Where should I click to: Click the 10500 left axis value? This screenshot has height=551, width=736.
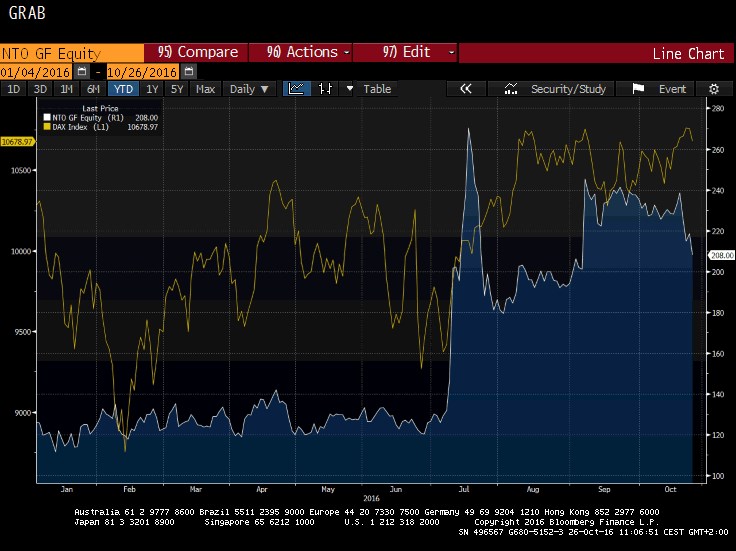(x=21, y=170)
